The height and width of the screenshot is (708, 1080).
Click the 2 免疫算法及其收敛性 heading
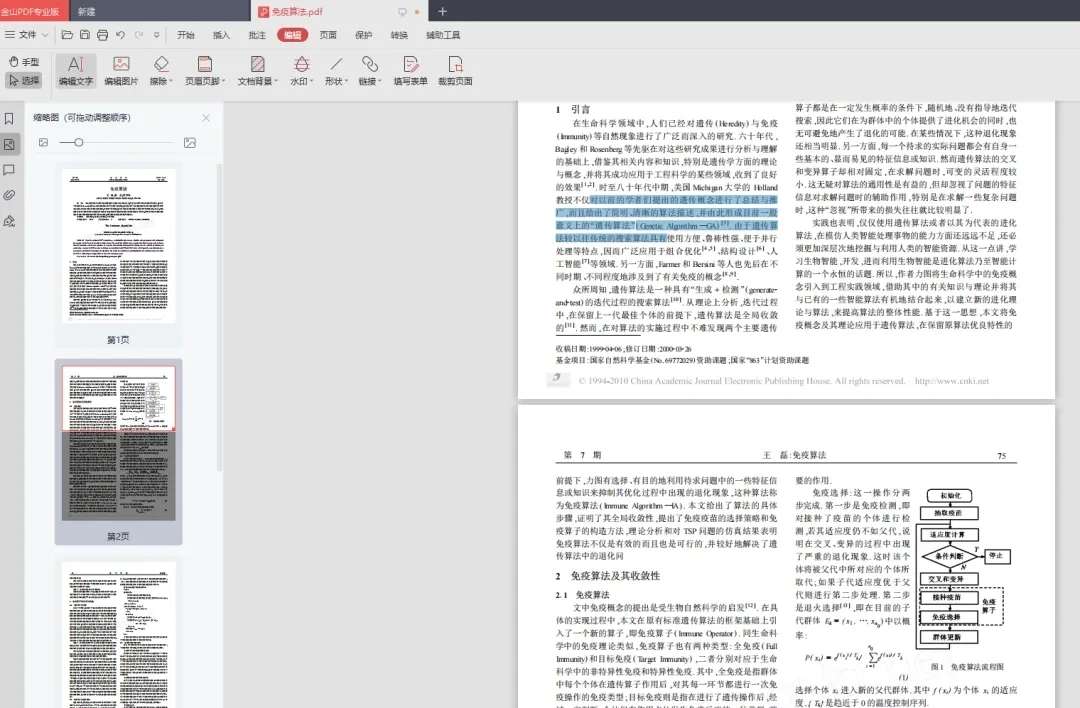tap(608, 576)
